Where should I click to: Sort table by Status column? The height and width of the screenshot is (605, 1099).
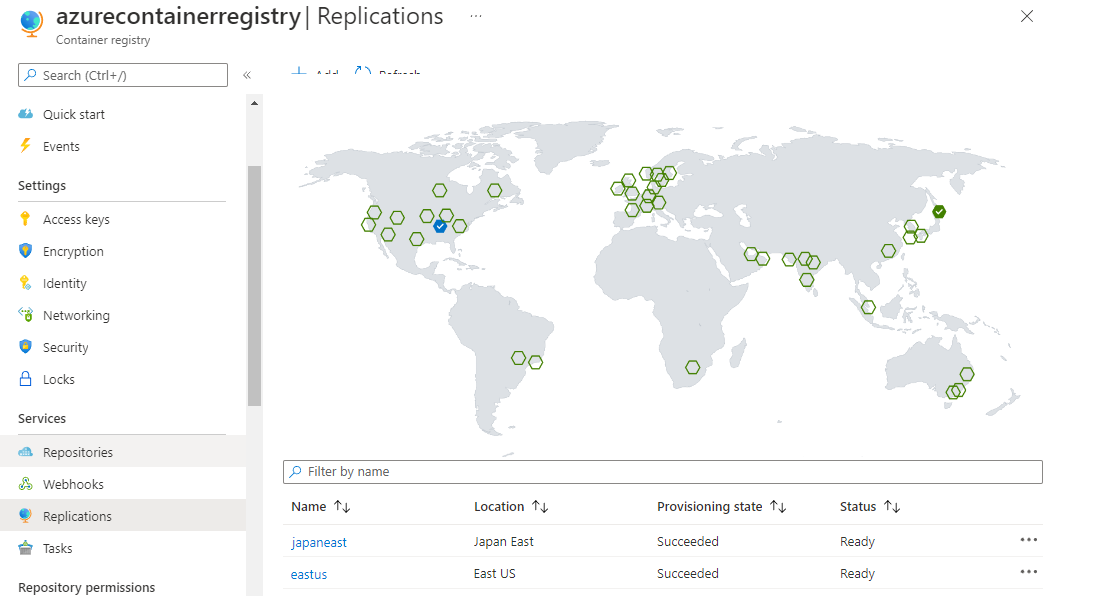(x=870, y=507)
